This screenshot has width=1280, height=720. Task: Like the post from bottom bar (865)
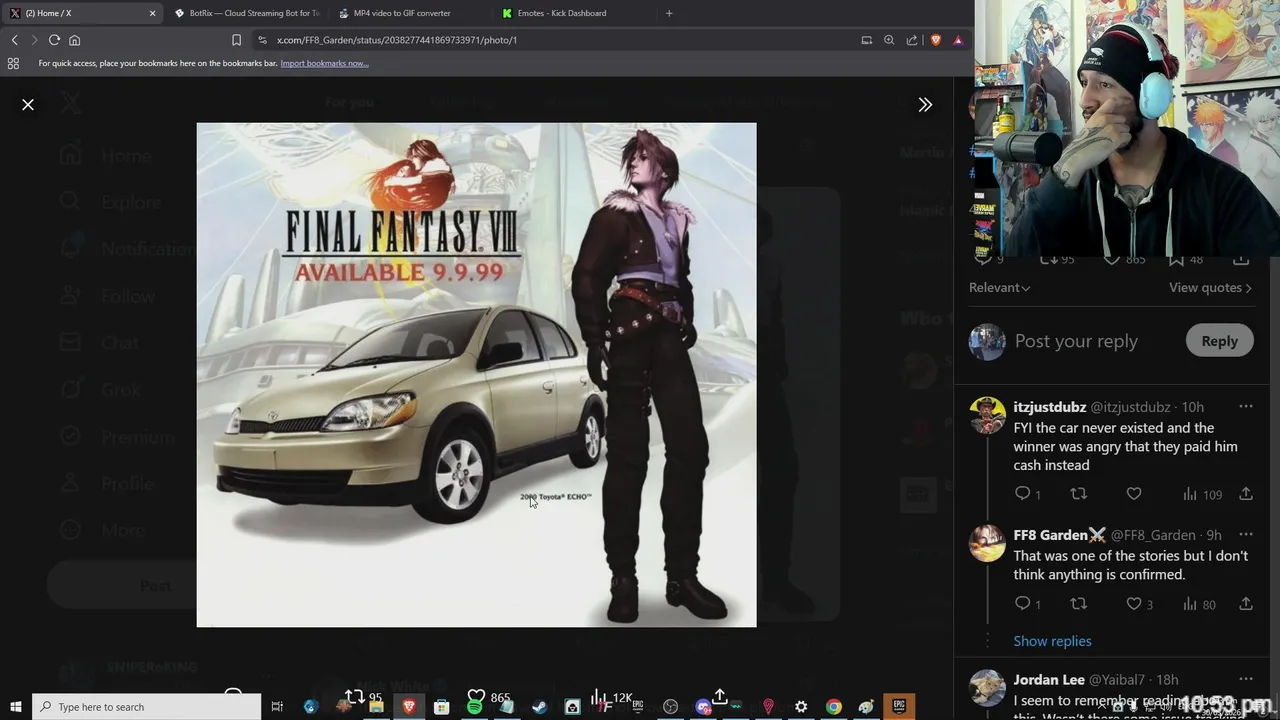click(x=488, y=697)
